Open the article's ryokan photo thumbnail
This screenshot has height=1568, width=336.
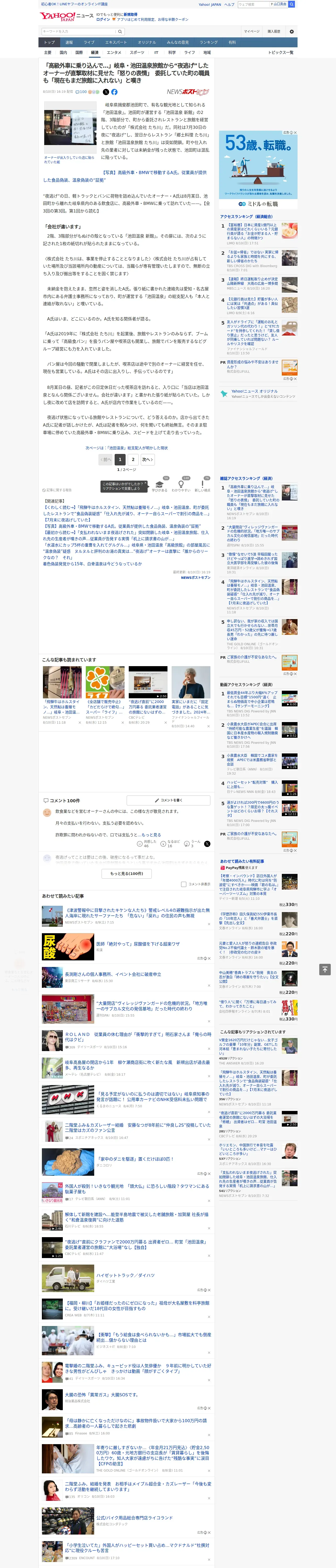point(70,127)
